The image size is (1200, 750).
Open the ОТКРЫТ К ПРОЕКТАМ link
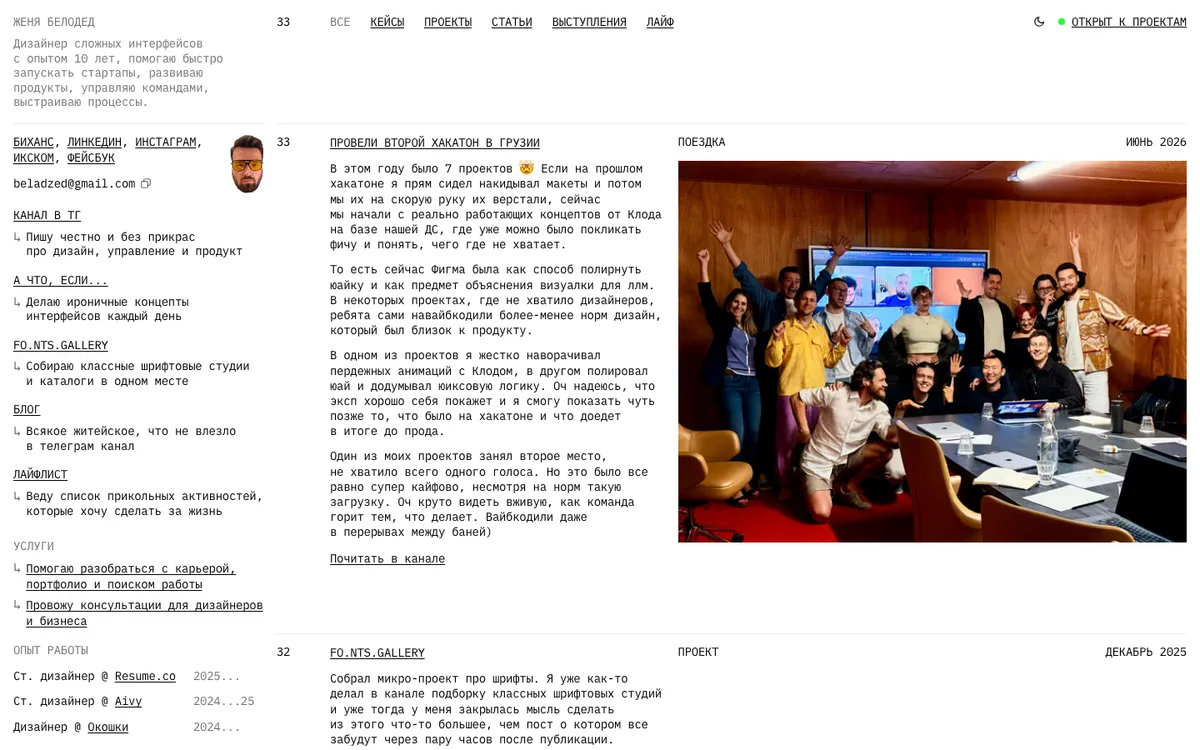(1129, 22)
